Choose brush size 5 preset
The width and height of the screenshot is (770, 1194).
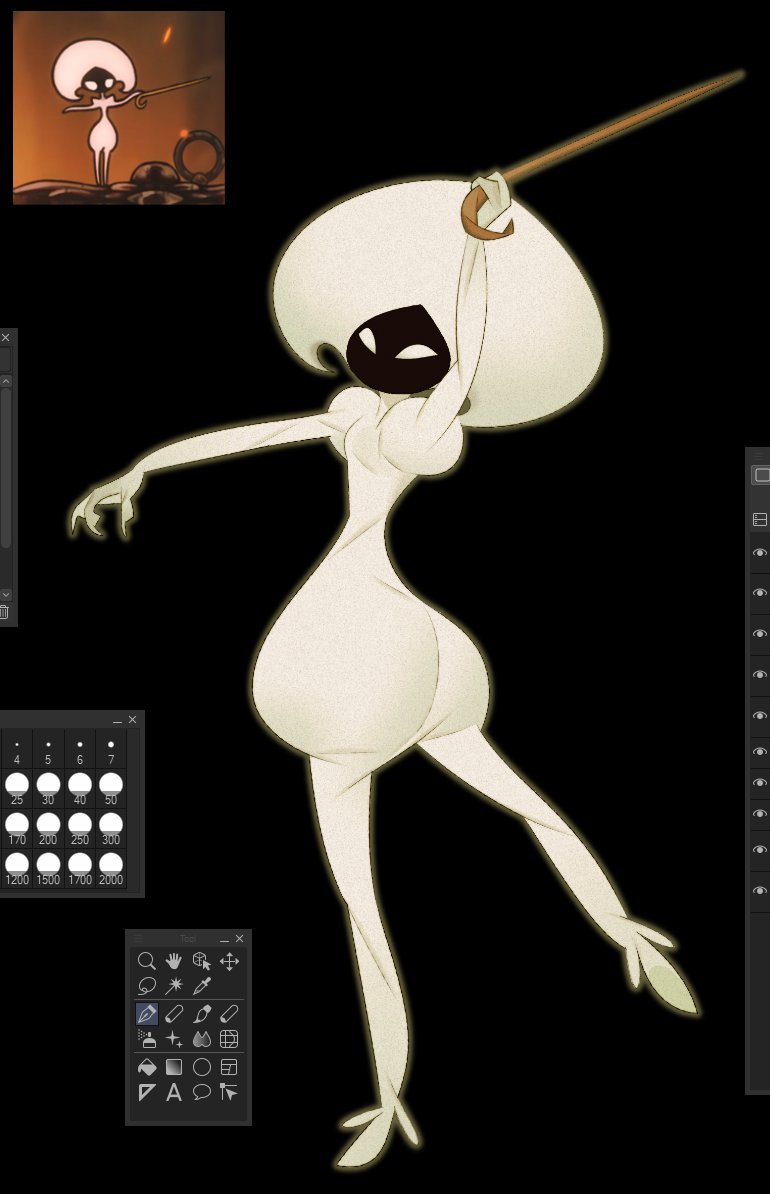pos(48,750)
